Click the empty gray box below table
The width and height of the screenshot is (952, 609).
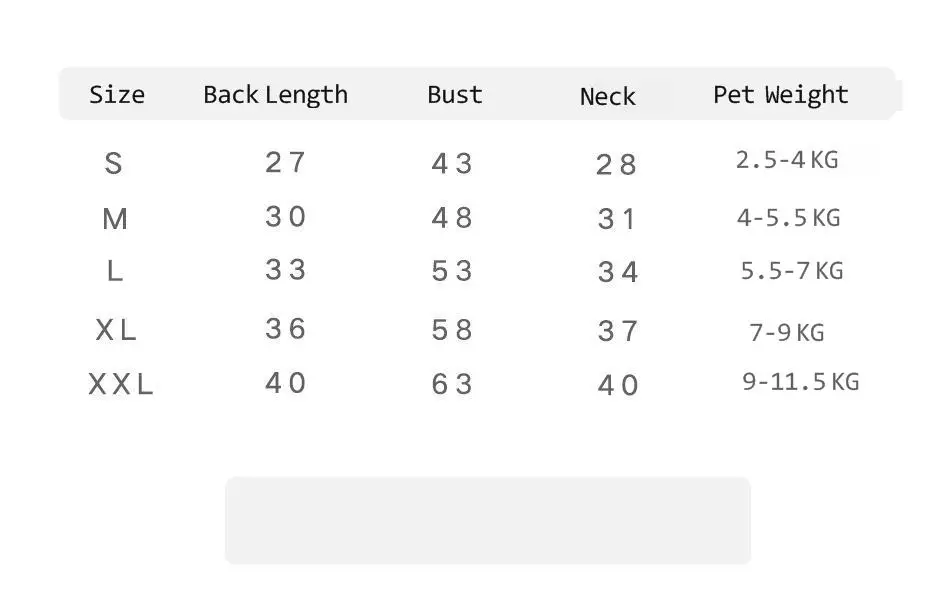pos(488,520)
